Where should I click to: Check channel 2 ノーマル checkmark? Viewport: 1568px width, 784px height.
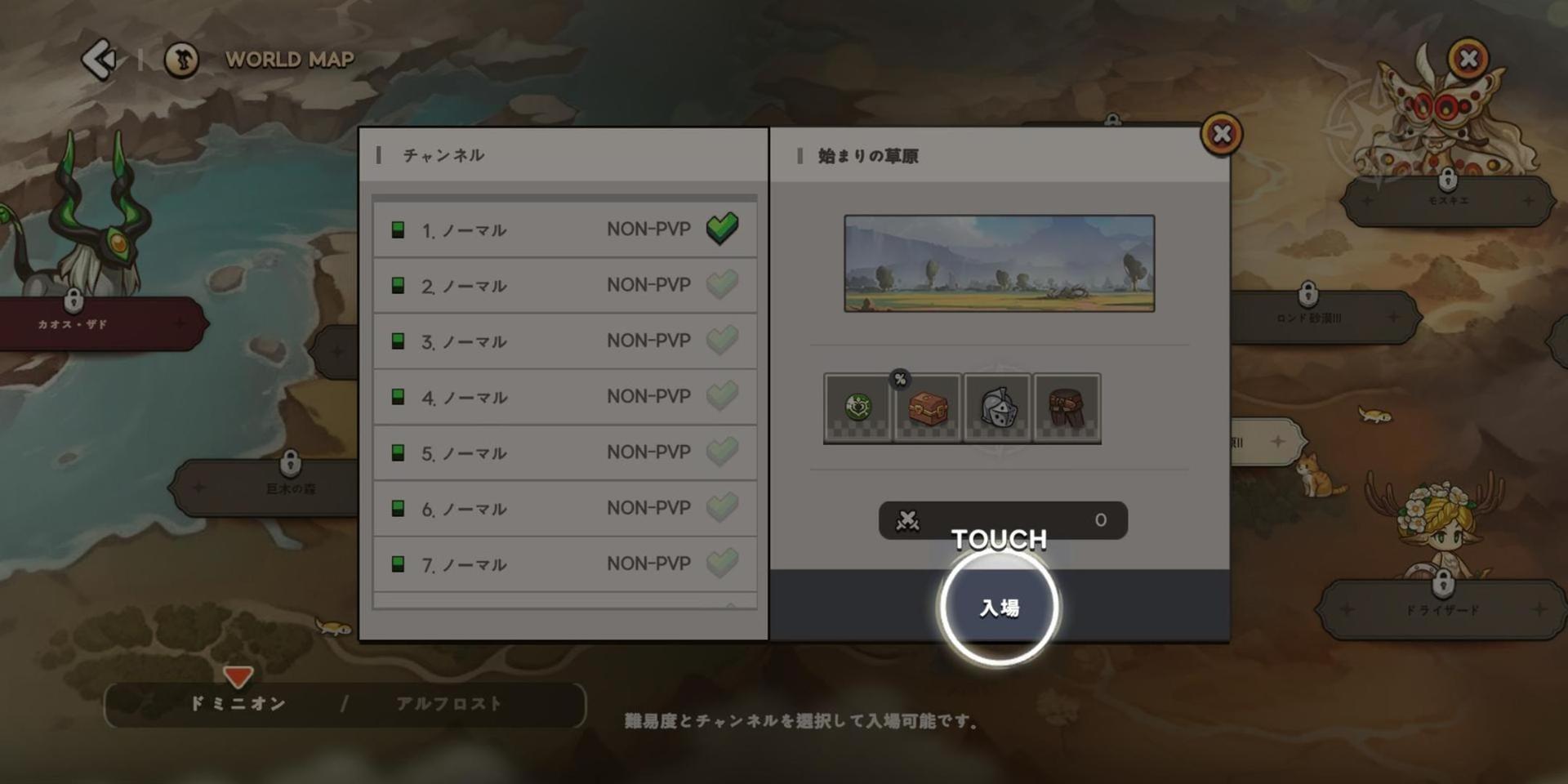(722, 284)
